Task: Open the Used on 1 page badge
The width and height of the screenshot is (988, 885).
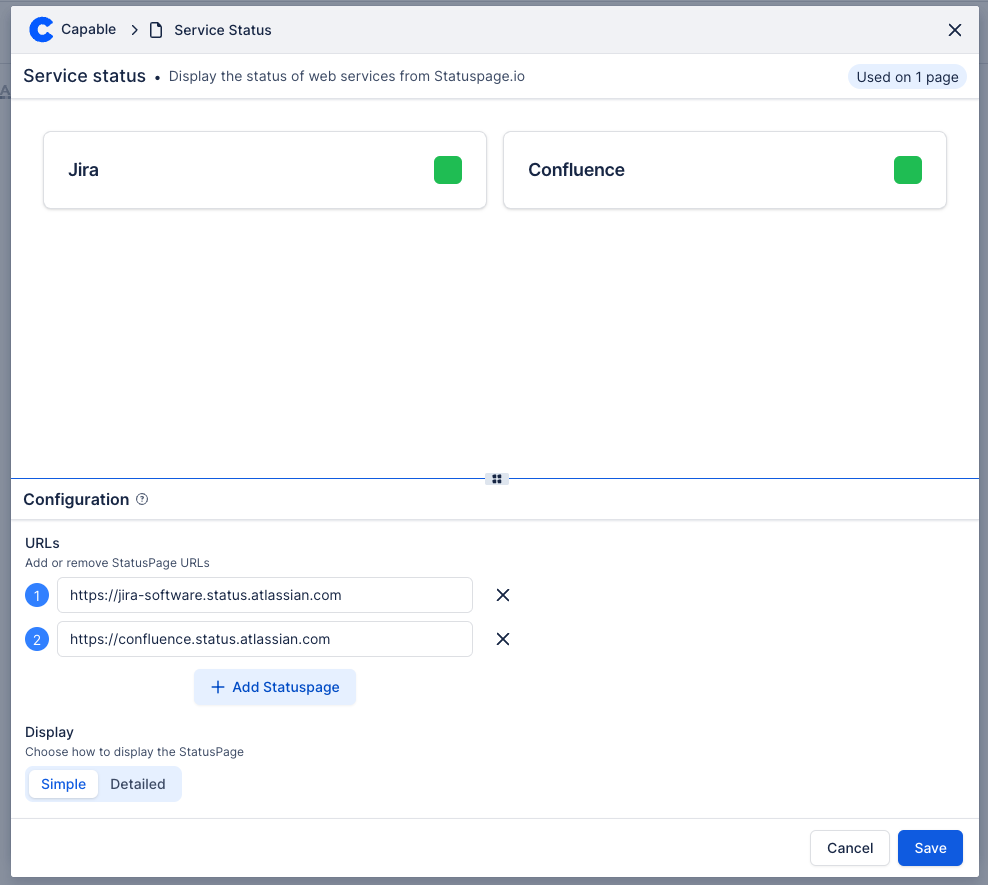Action: (907, 77)
